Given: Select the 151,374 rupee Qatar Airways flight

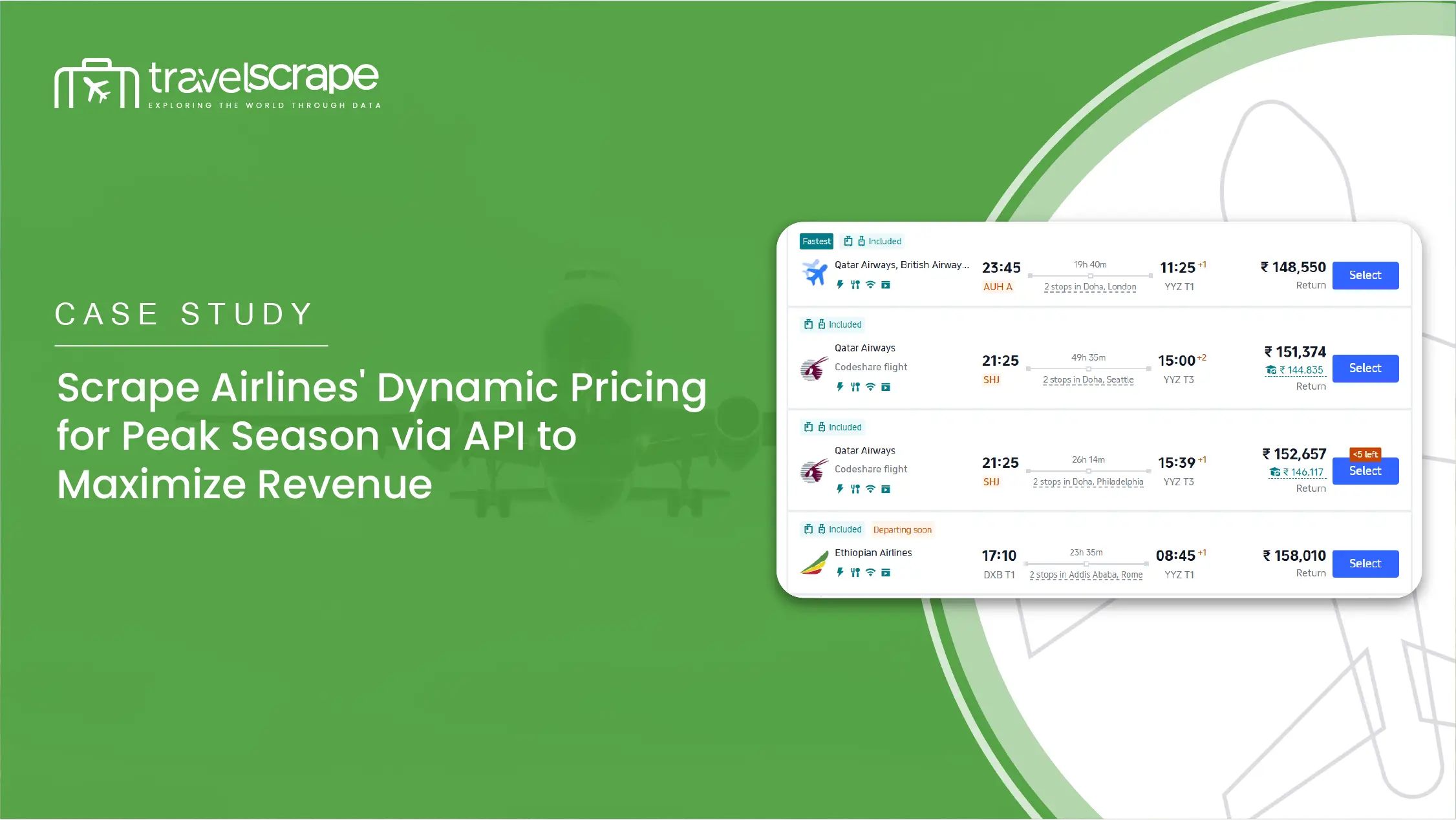Looking at the screenshot, I should [1365, 368].
